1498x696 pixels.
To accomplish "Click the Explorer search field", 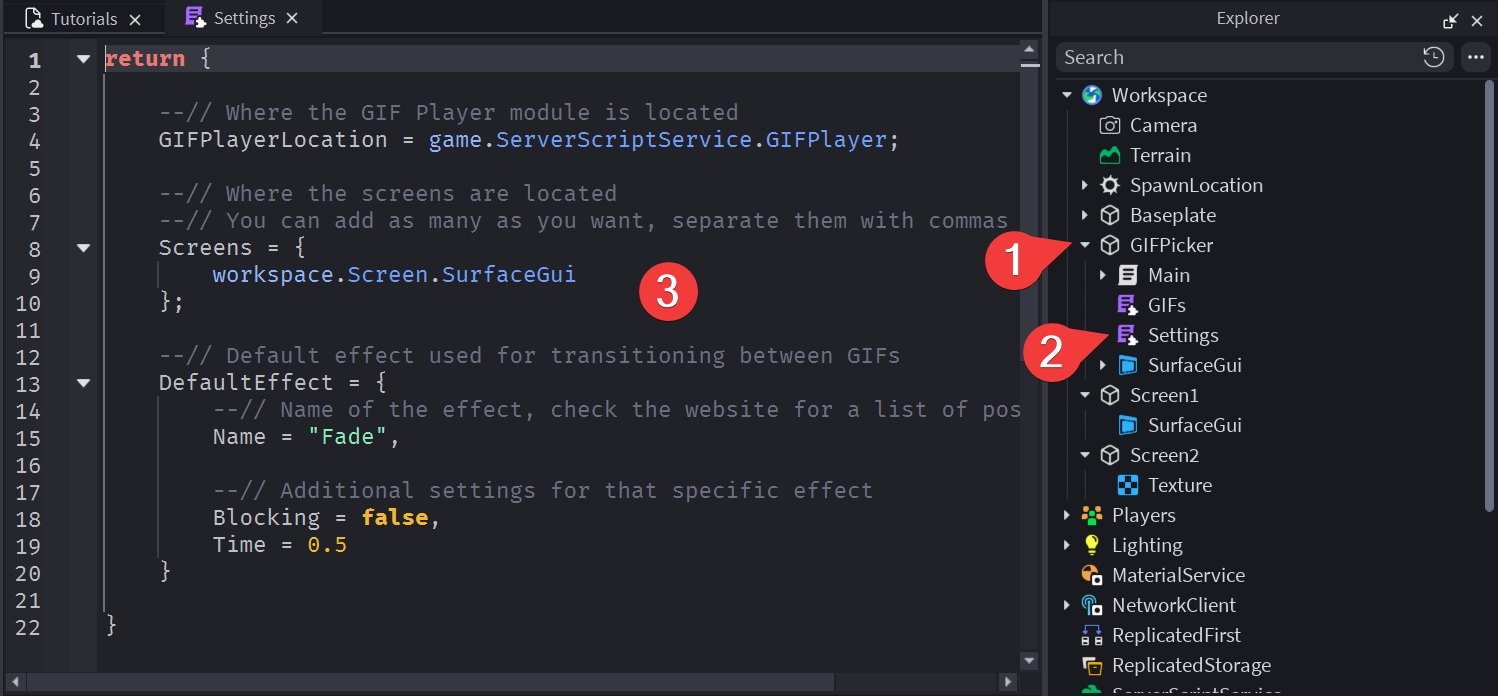I will [x=1235, y=57].
